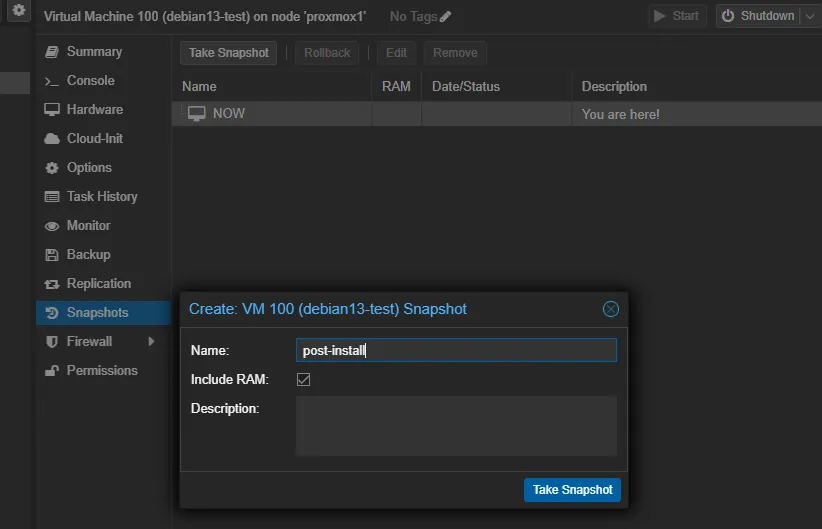Open the Summary menu item
Viewport: 822px width, 529px height.
click(103, 51)
